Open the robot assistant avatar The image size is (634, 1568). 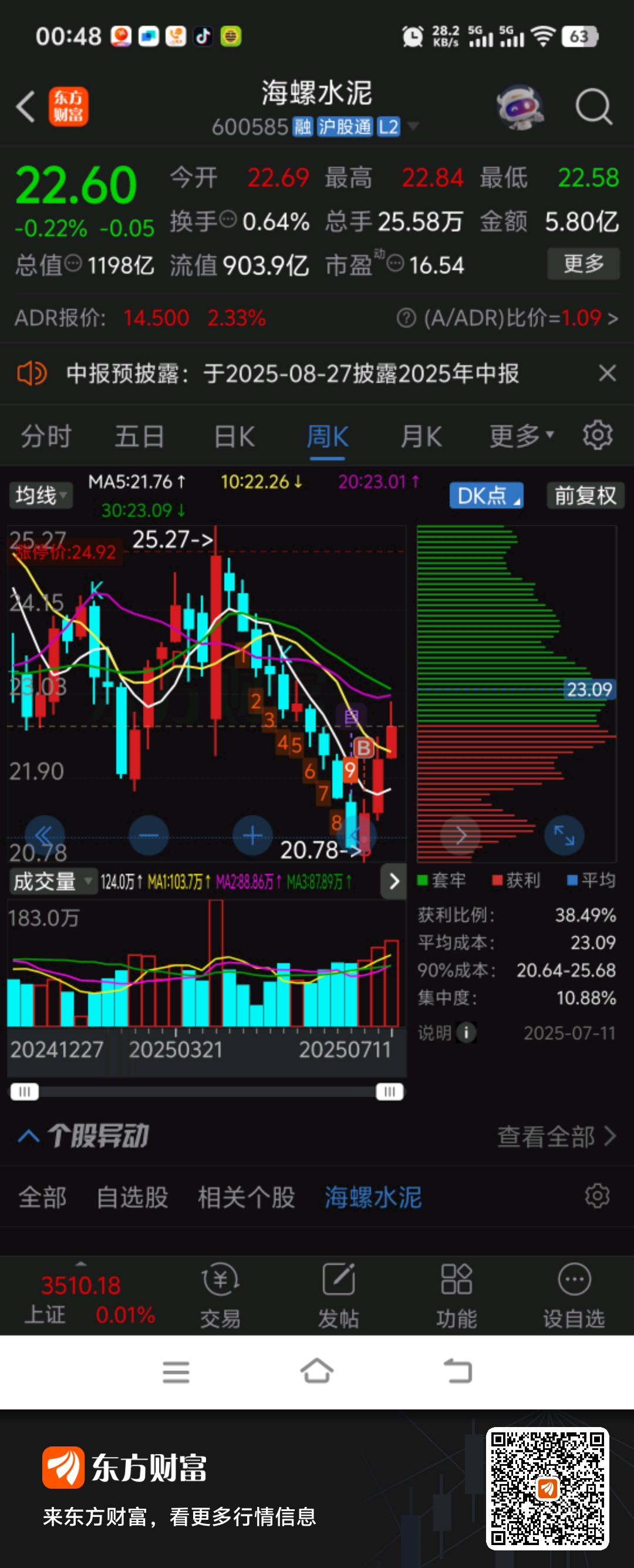[x=519, y=106]
